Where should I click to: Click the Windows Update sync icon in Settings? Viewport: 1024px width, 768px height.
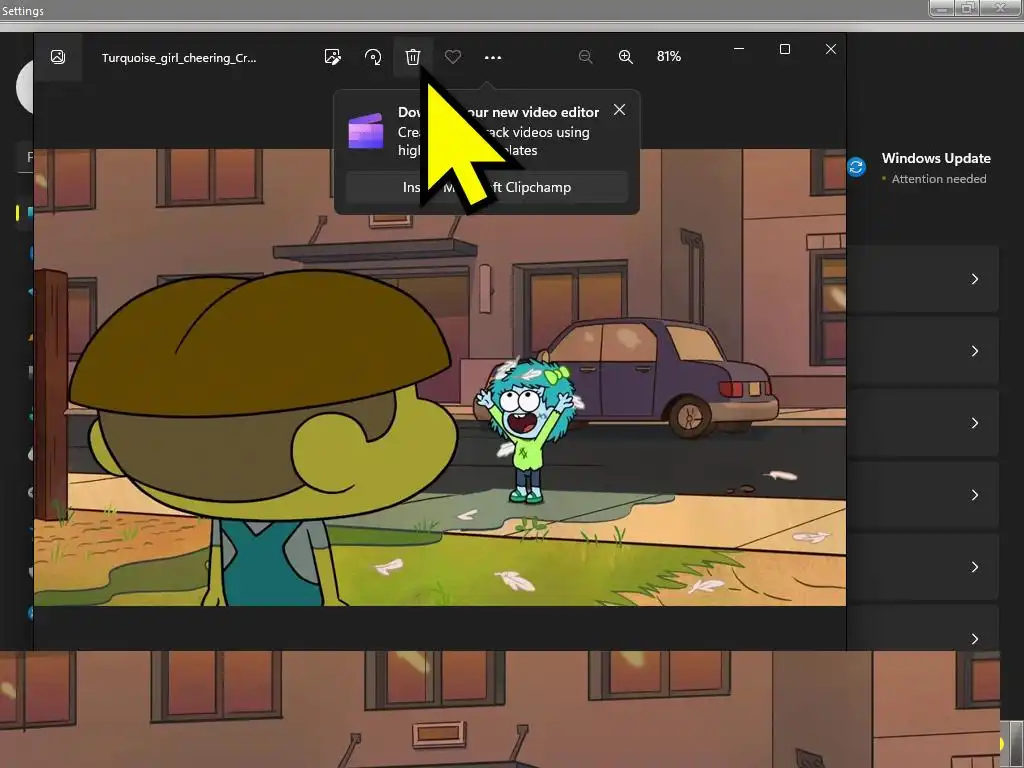click(x=856, y=167)
